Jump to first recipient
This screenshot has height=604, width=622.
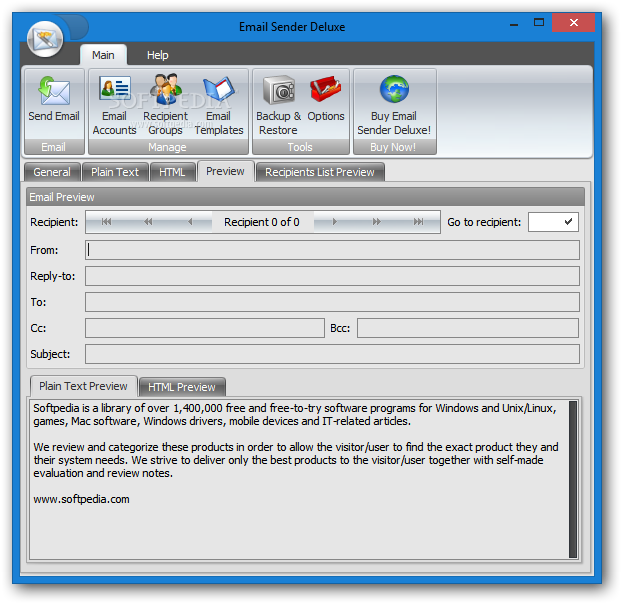tap(106, 222)
